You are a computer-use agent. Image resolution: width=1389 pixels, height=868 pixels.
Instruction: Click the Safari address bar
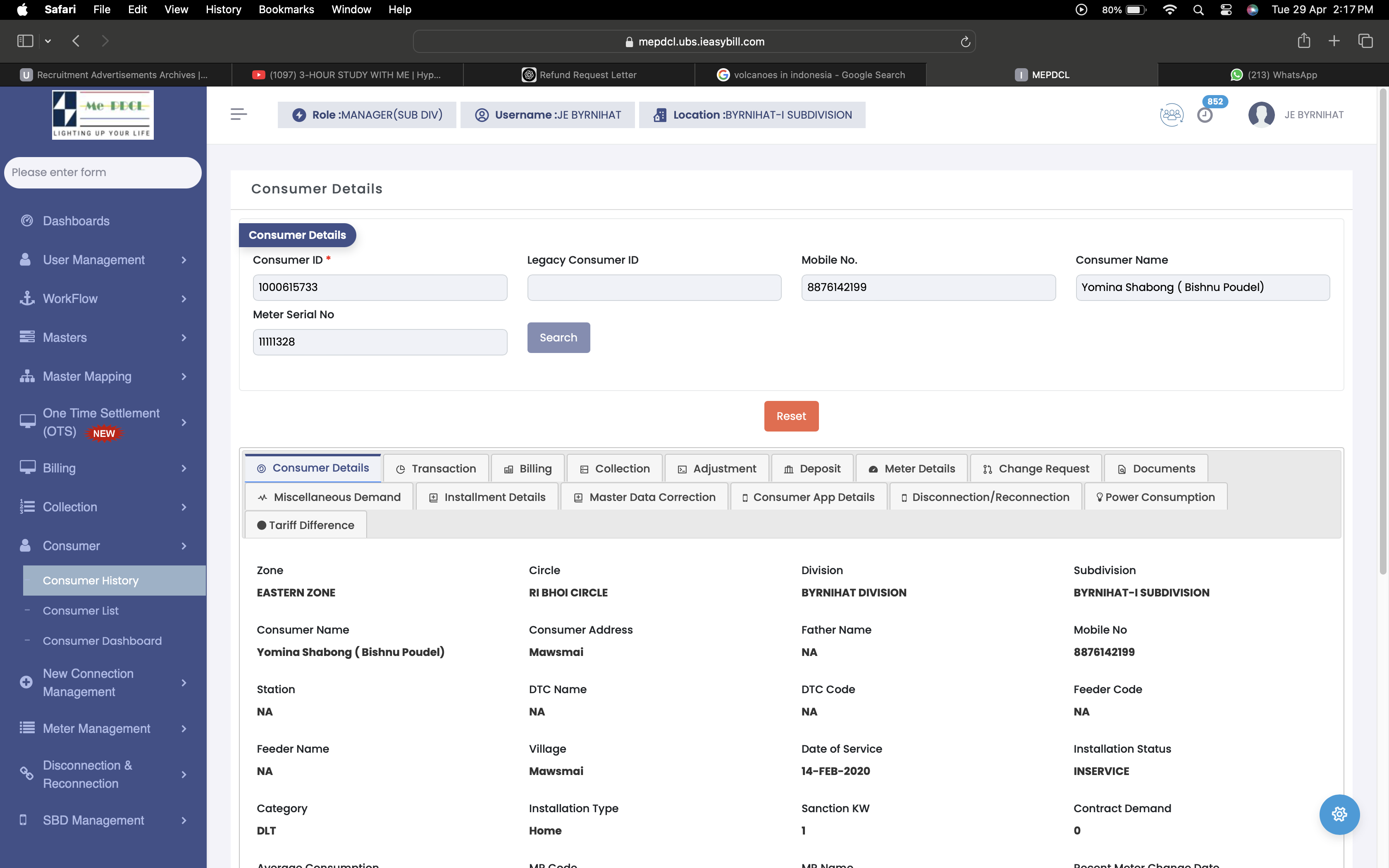coord(694,41)
